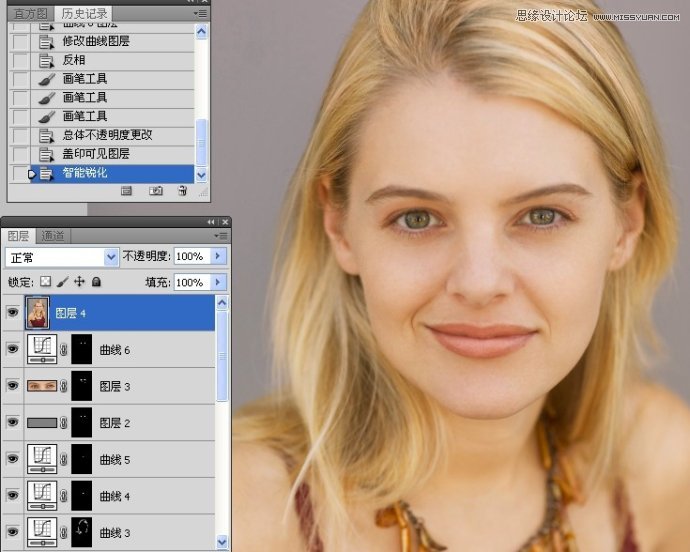Open the history panel flyout menu
Image resolution: width=690 pixels, height=552 pixels.
tap(201, 14)
